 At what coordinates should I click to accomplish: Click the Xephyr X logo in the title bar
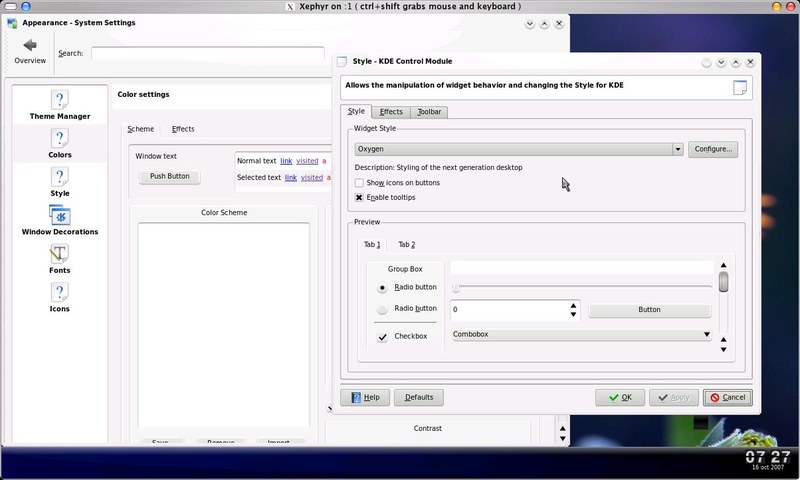[290, 7]
